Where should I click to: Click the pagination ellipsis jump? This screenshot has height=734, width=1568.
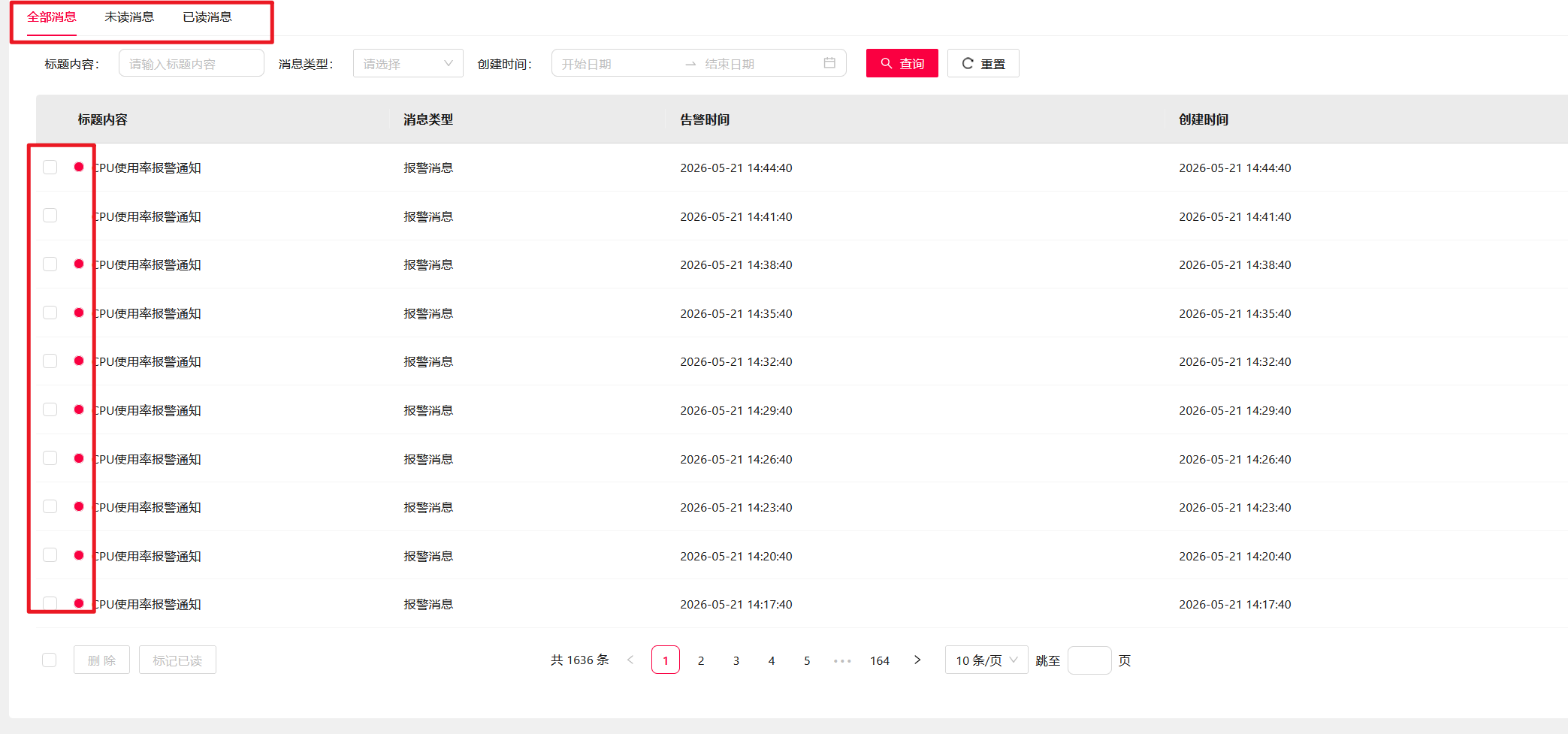[x=842, y=660]
